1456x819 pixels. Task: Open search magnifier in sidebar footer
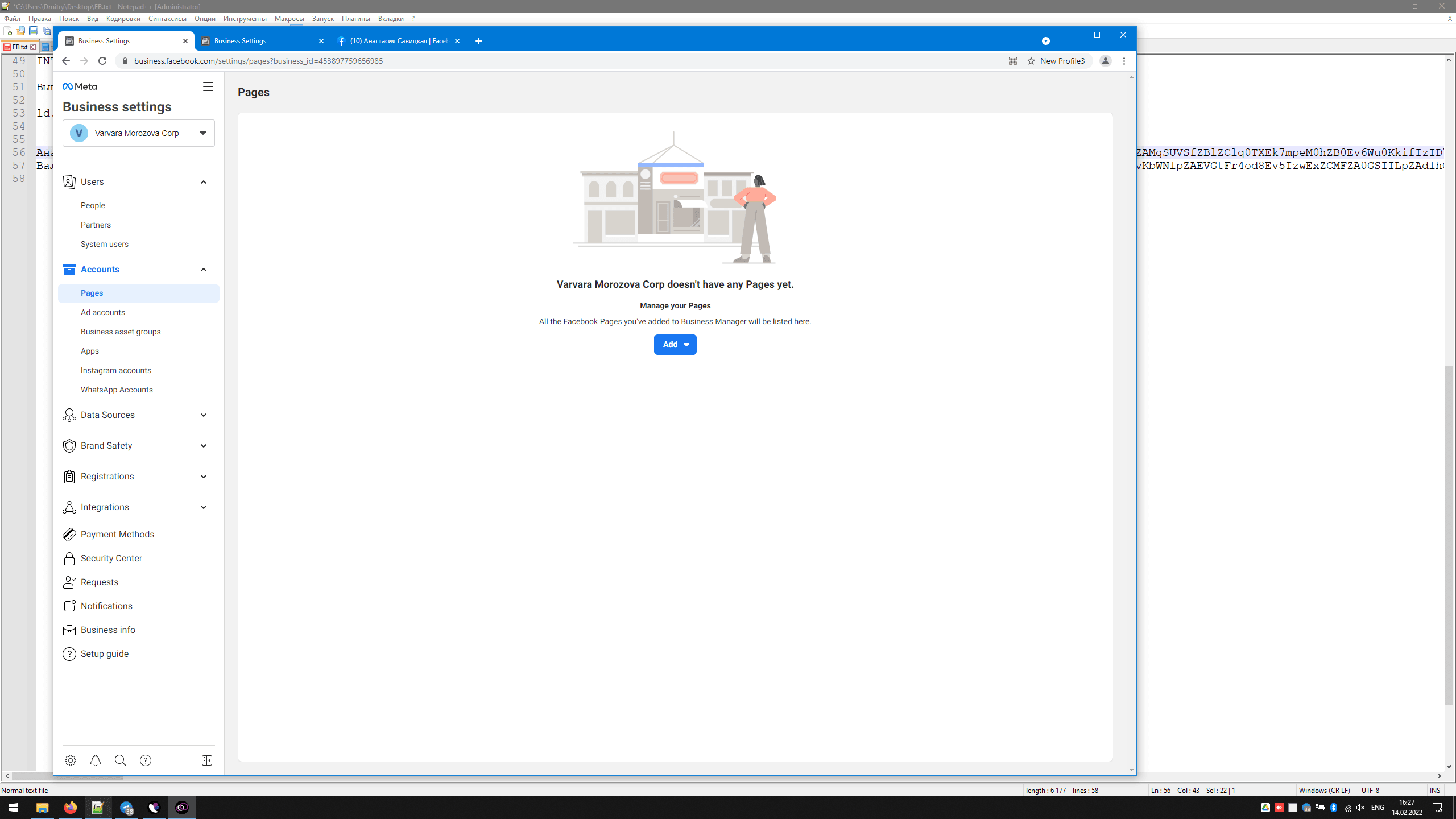(121, 760)
